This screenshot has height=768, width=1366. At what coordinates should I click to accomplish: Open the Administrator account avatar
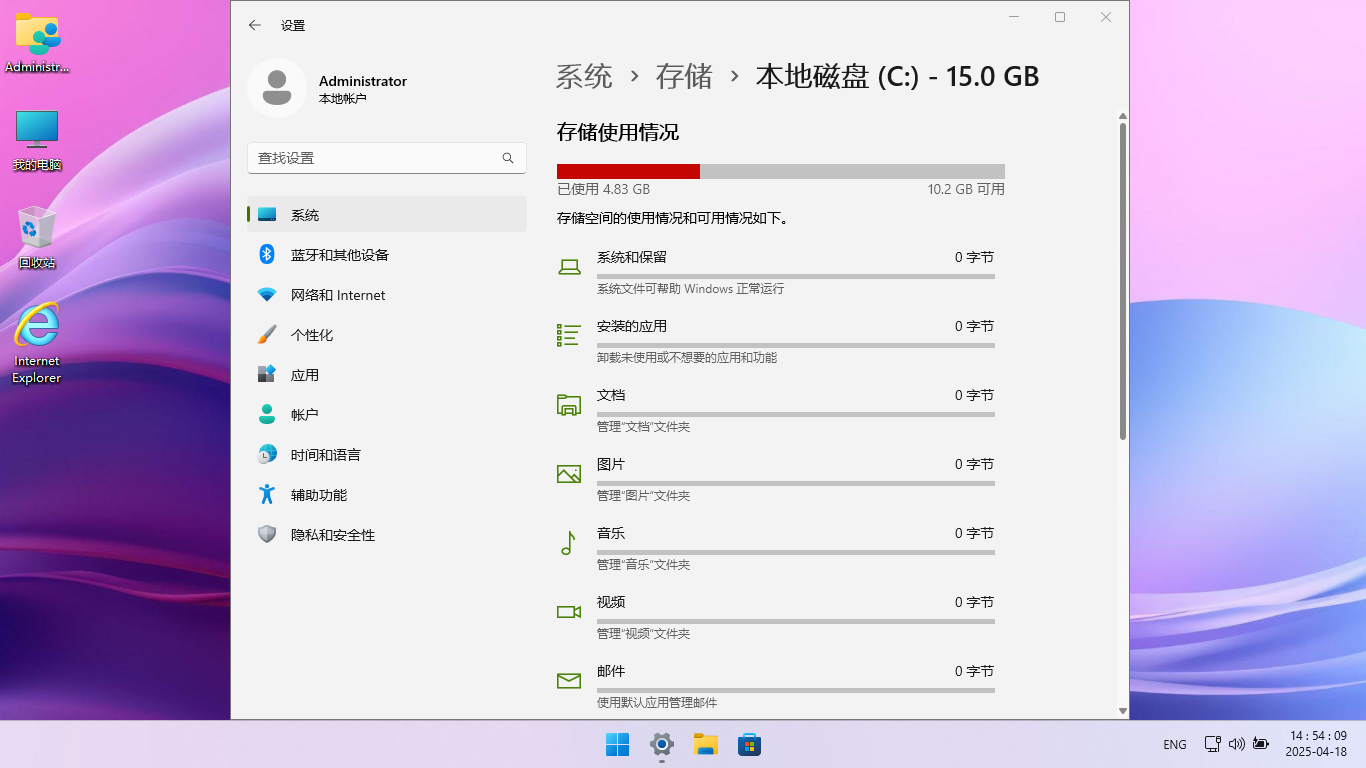coord(277,88)
